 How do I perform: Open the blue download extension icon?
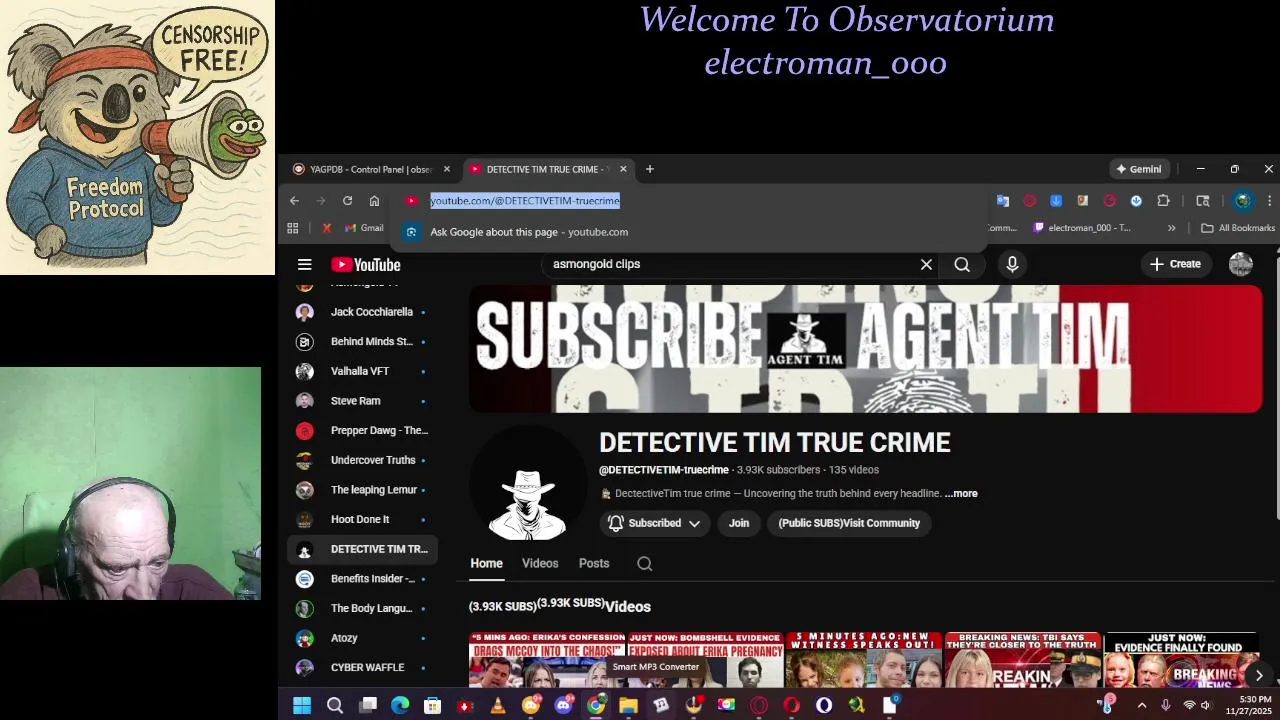[1056, 201]
